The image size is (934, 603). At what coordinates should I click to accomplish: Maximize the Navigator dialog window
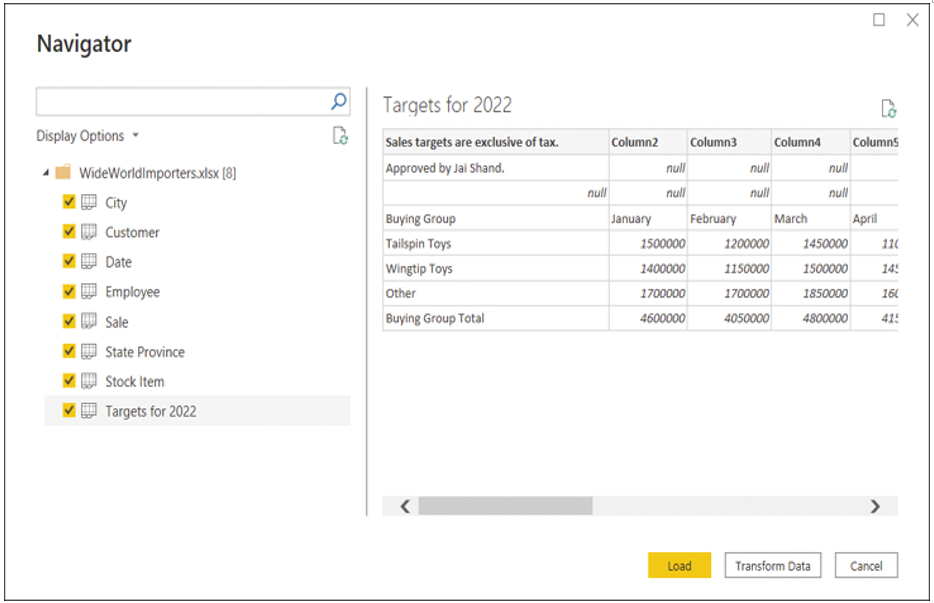point(879,20)
